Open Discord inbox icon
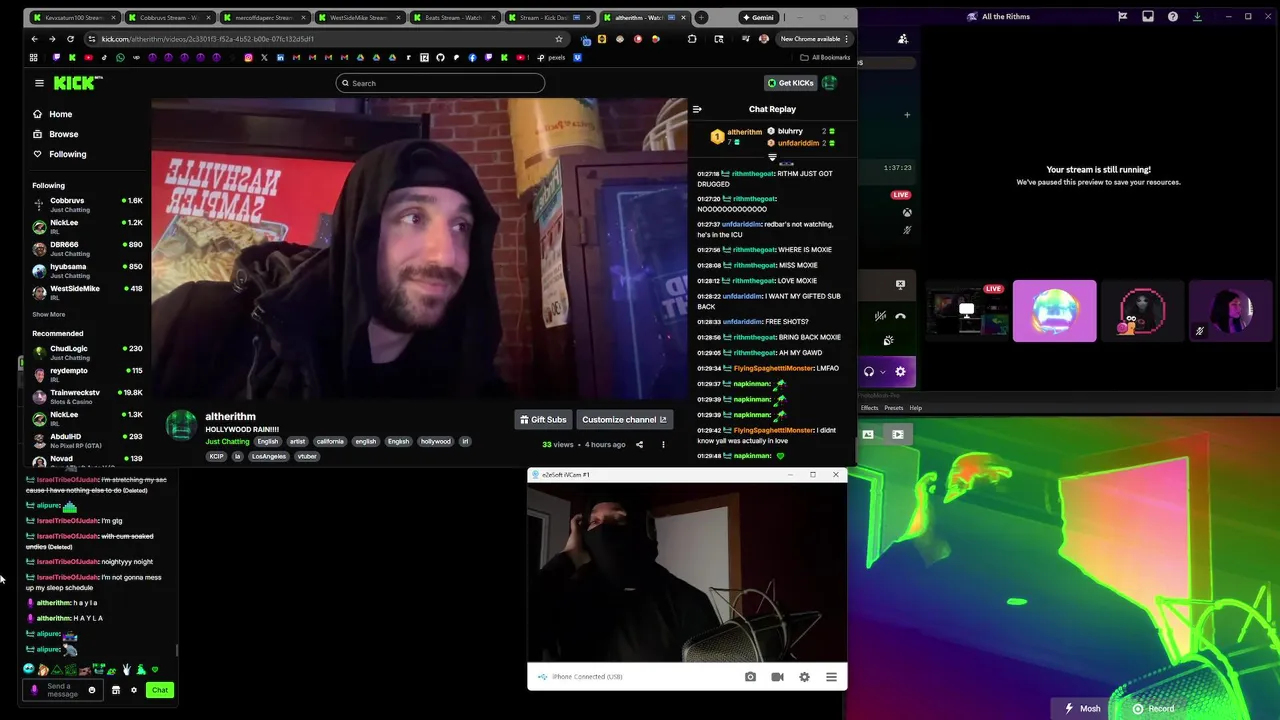Screen dimensions: 1280x720 [1148, 16]
